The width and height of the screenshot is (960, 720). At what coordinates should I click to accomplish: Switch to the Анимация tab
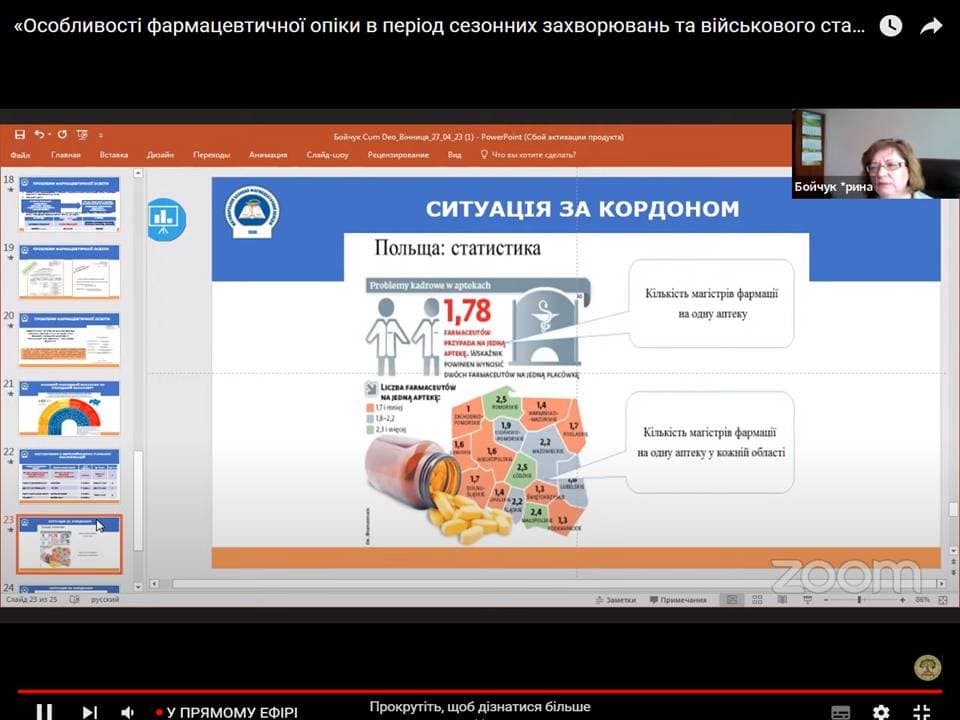click(x=268, y=155)
